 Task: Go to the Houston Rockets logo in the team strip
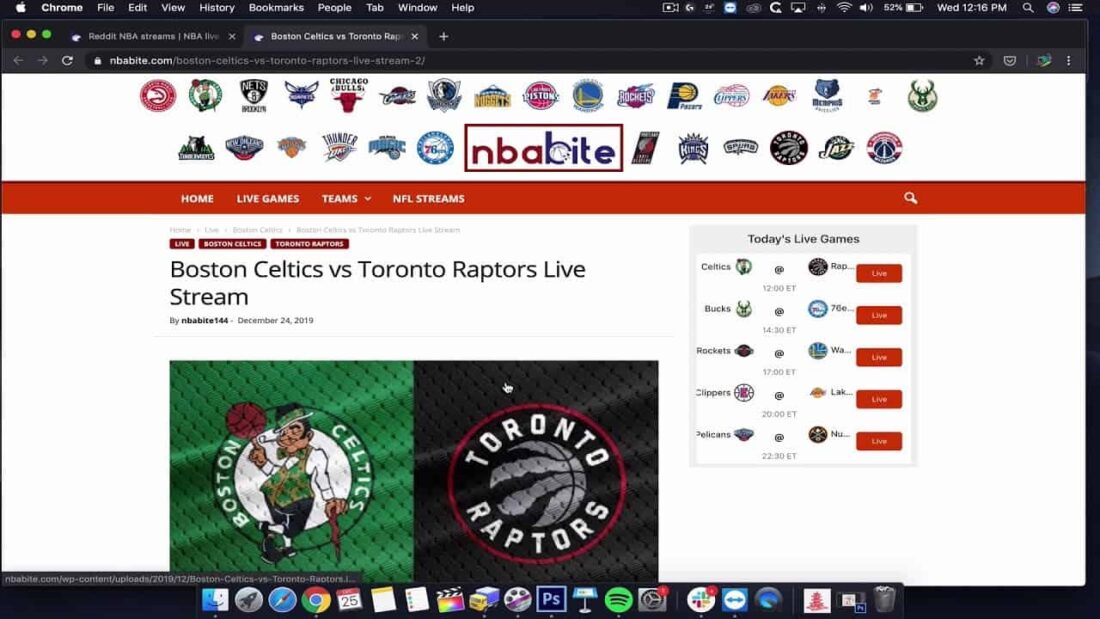point(636,96)
